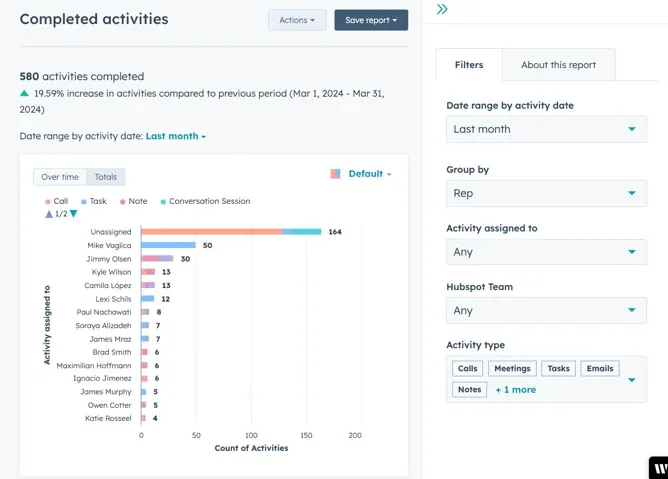This screenshot has width=668, height=479.
Task: Toggle Task series in legend
Action: coord(94,201)
